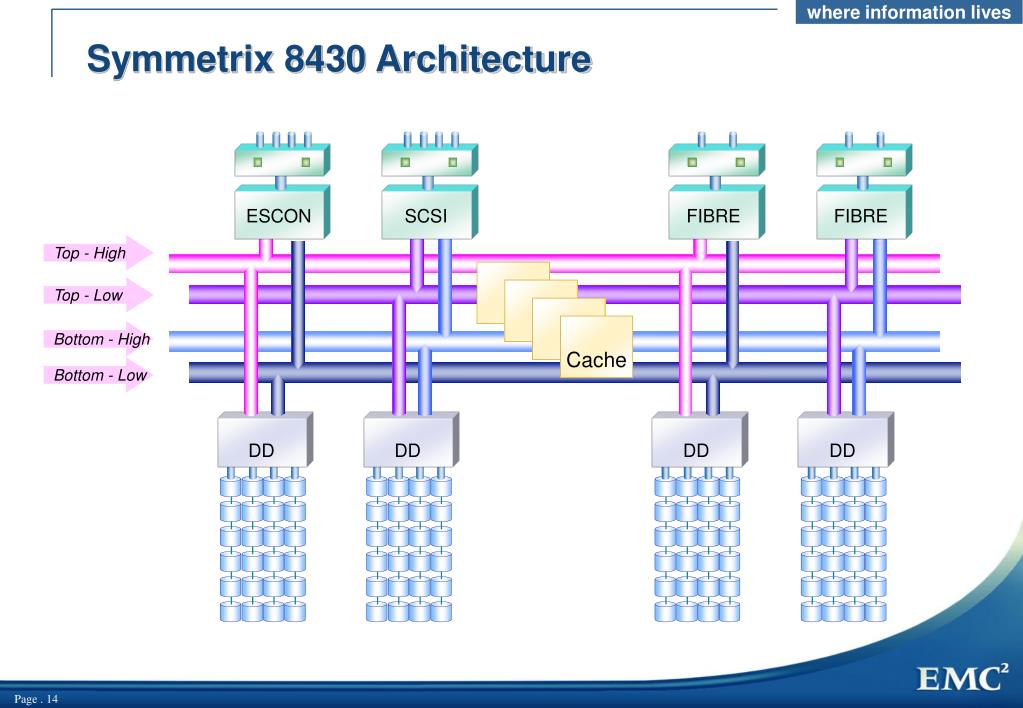
Task: Click the Symmetrix 8430 Architecture title
Action: (339, 58)
